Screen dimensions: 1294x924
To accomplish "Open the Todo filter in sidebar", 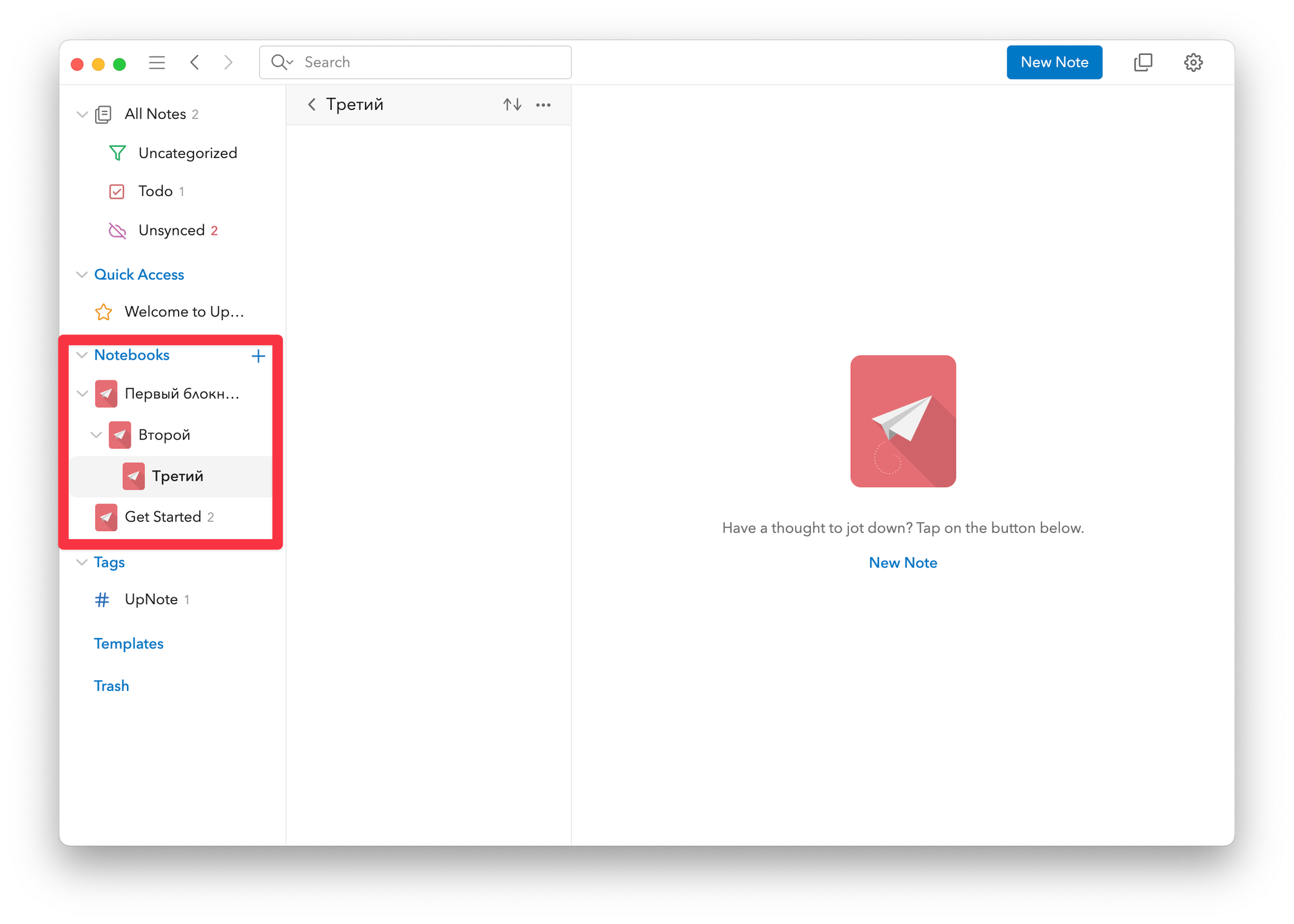I will pos(155,192).
